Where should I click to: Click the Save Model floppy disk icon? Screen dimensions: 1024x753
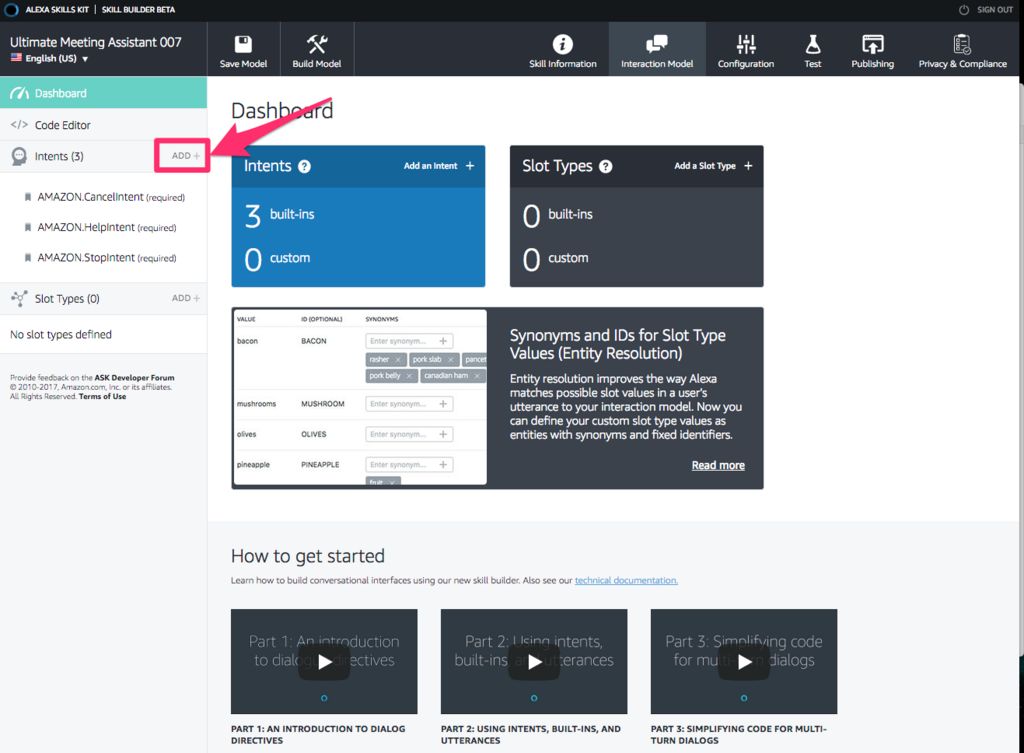(x=243, y=44)
